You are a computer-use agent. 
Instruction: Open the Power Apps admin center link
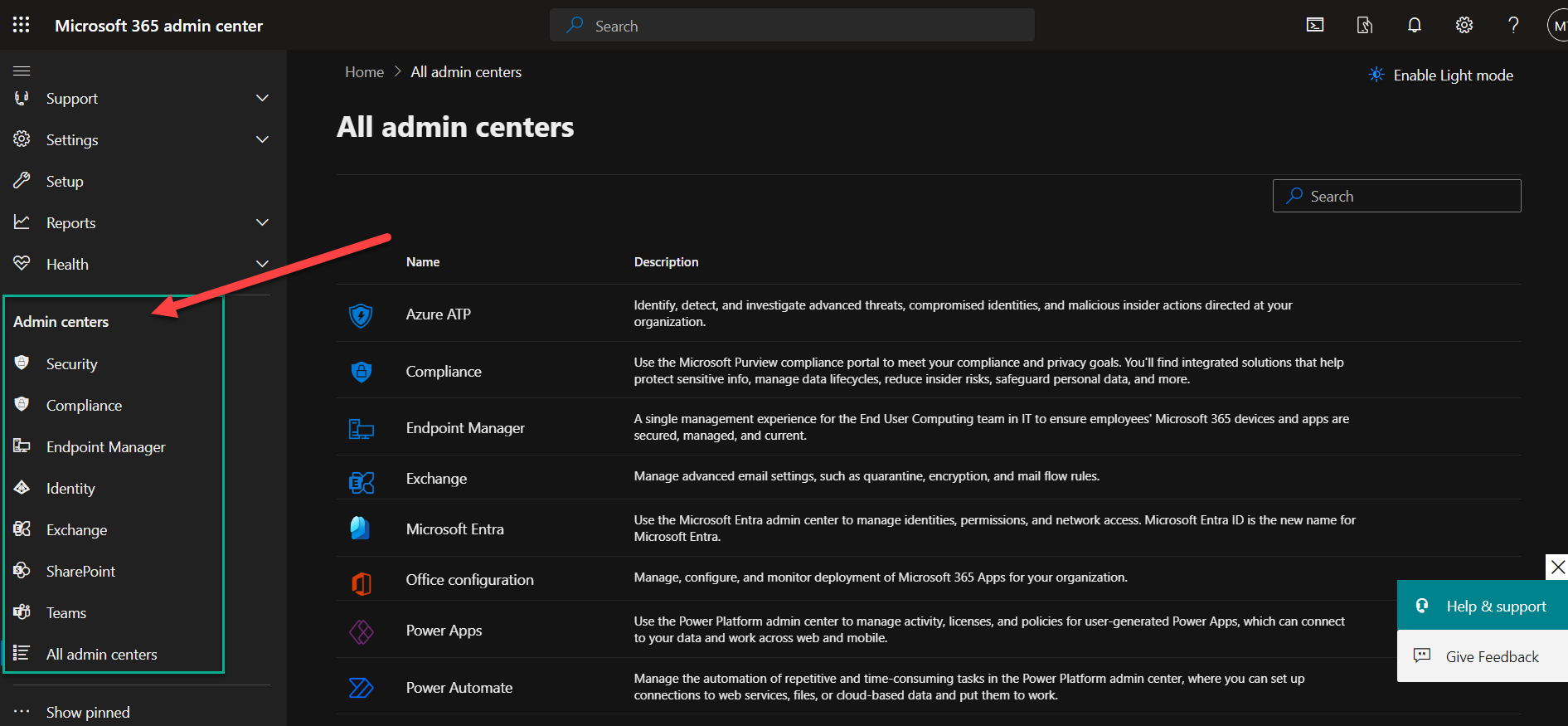click(x=444, y=631)
